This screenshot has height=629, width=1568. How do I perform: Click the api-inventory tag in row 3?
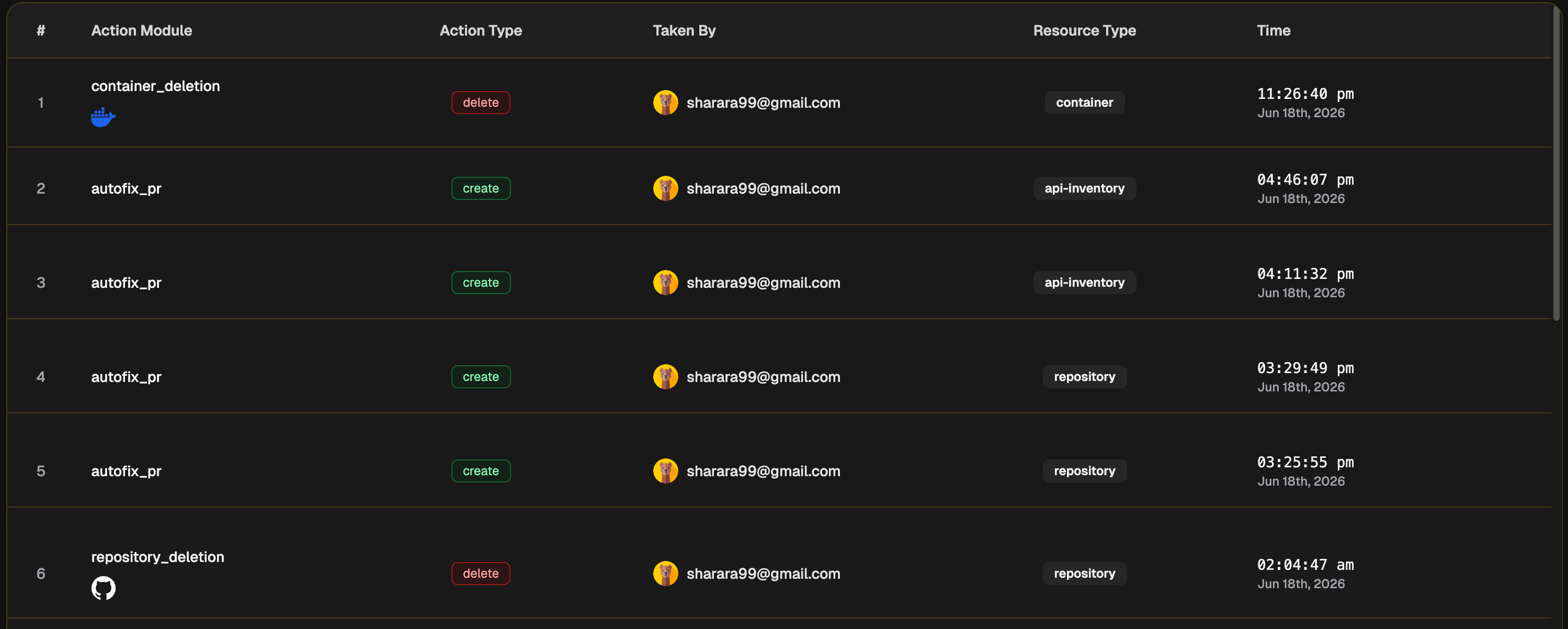click(x=1084, y=283)
